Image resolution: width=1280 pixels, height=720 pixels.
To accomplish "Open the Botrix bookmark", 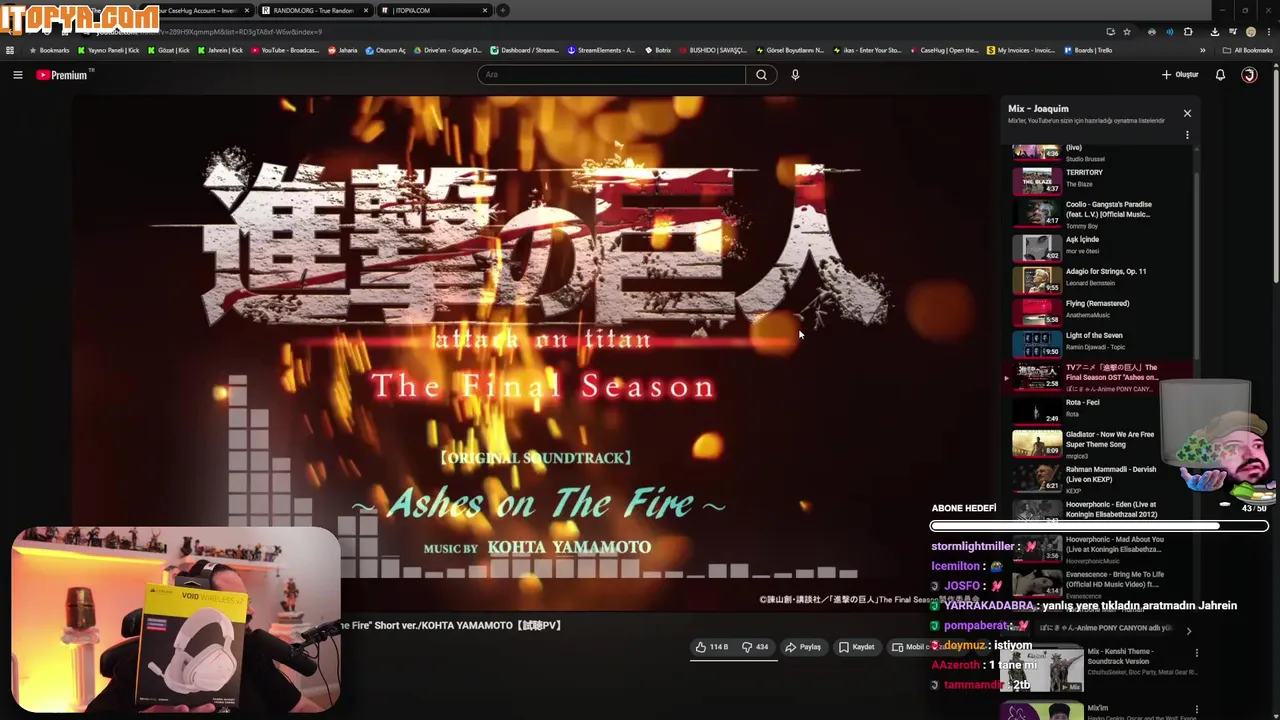I will click(x=657, y=50).
